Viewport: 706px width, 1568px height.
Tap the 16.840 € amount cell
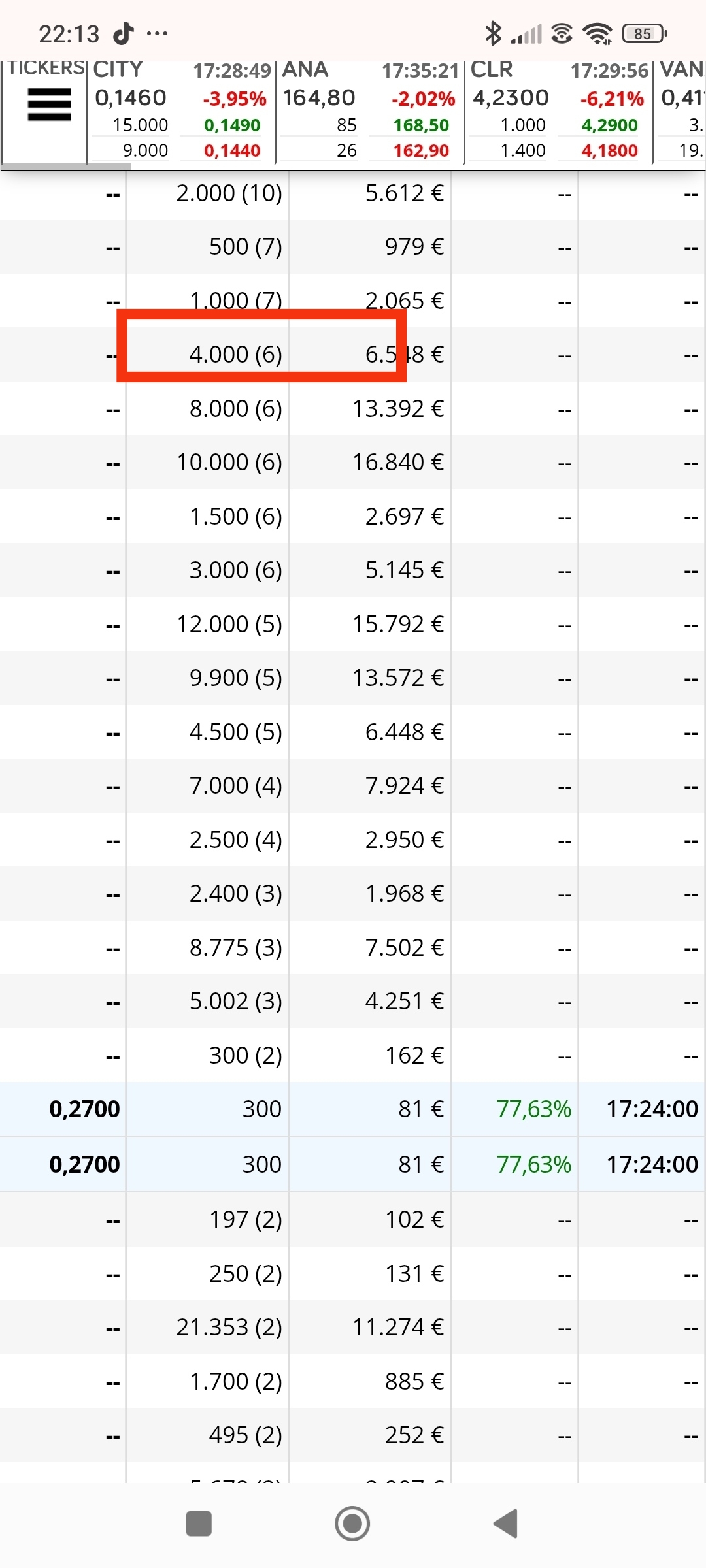(x=398, y=462)
